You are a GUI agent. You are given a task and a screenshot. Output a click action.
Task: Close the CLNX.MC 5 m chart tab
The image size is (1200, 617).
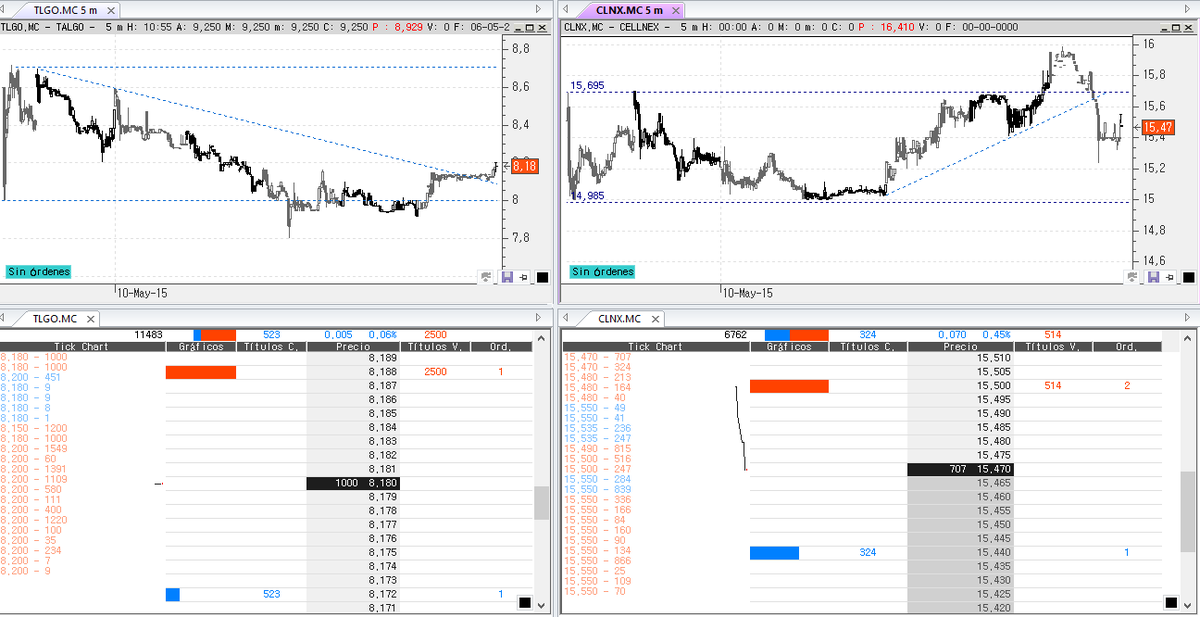(x=675, y=10)
